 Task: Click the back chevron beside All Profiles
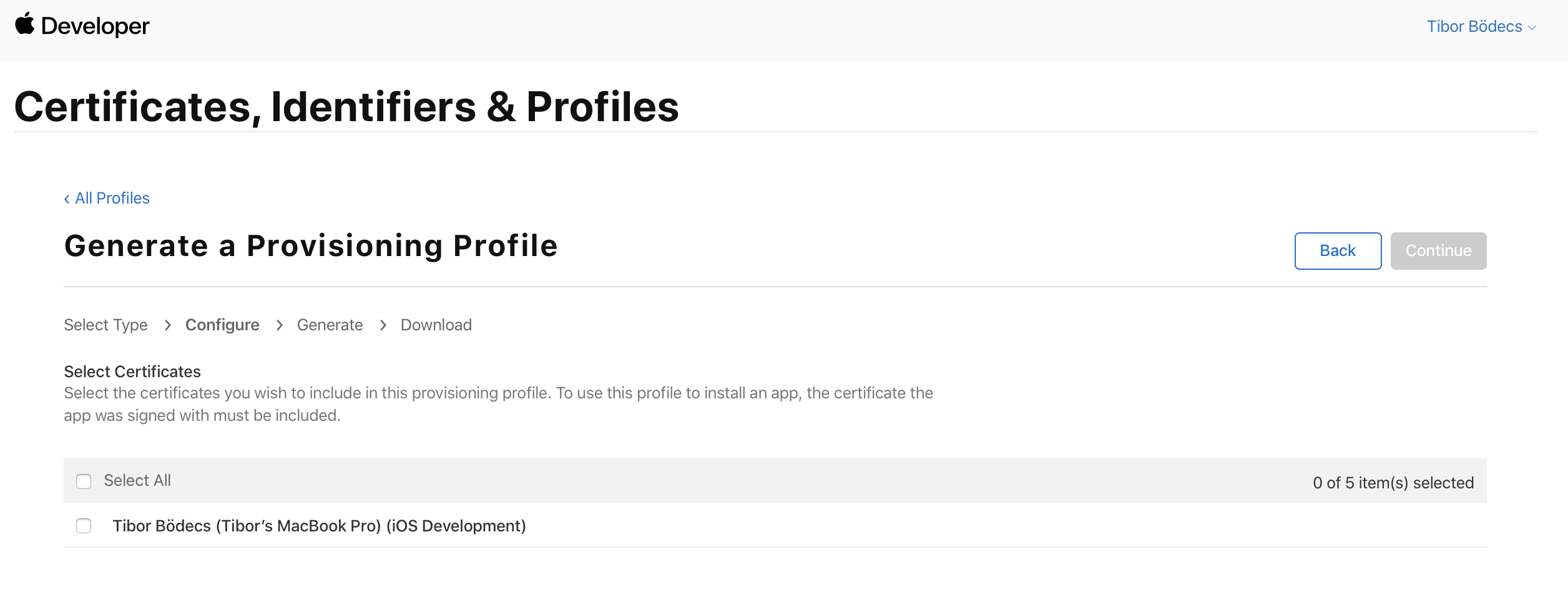[x=67, y=199]
